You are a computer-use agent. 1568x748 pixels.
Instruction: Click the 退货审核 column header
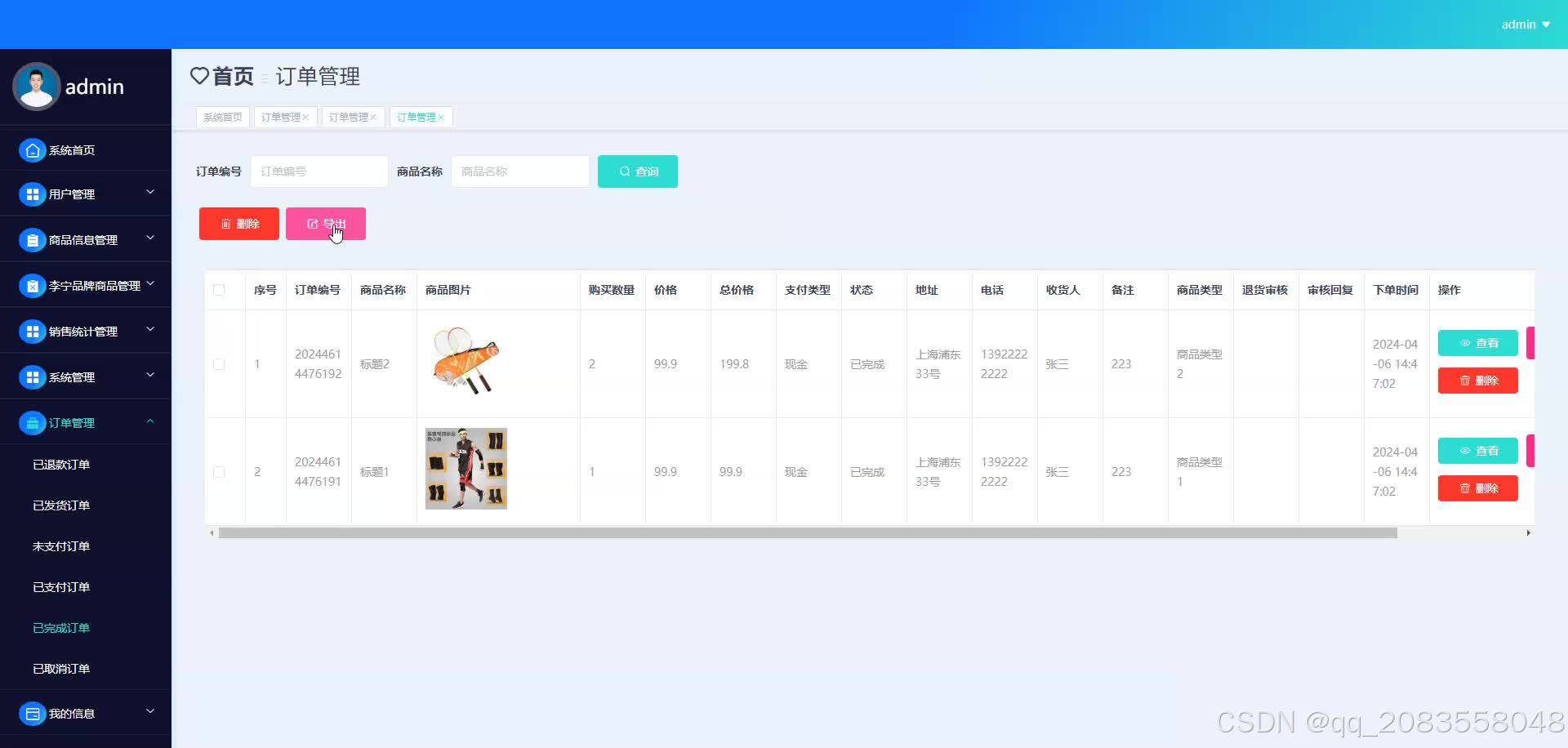pos(1265,290)
